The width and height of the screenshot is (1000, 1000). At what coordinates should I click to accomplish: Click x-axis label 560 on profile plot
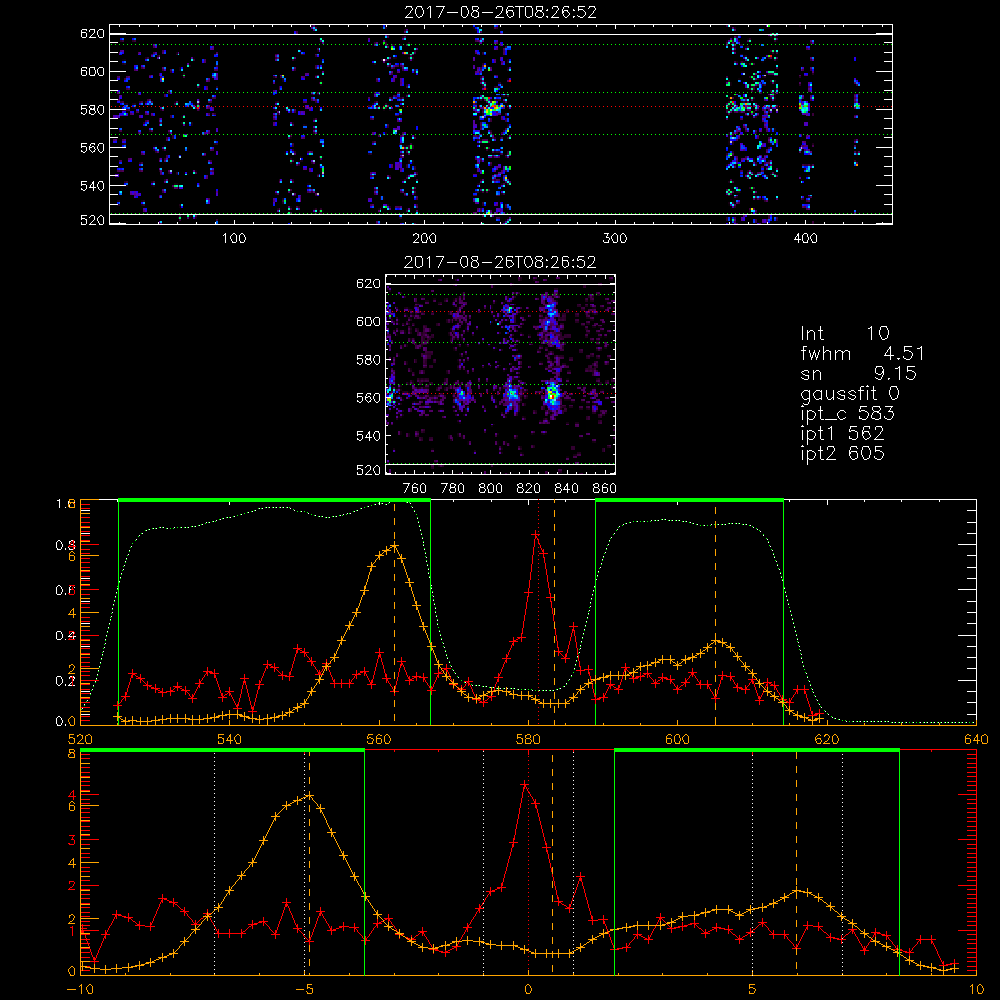pos(379,740)
